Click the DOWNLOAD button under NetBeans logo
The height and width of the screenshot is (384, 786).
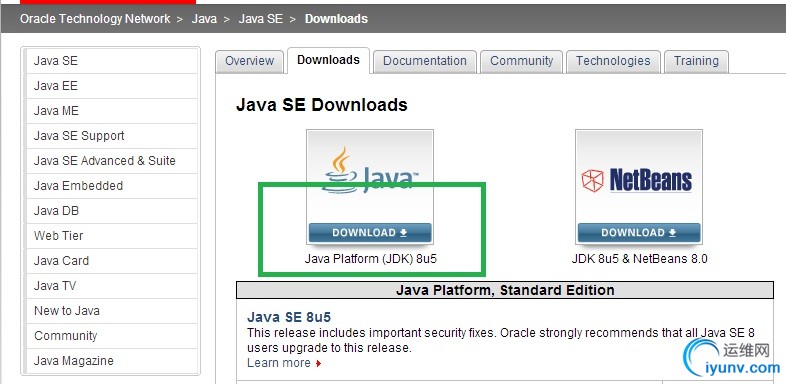[x=639, y=233]
